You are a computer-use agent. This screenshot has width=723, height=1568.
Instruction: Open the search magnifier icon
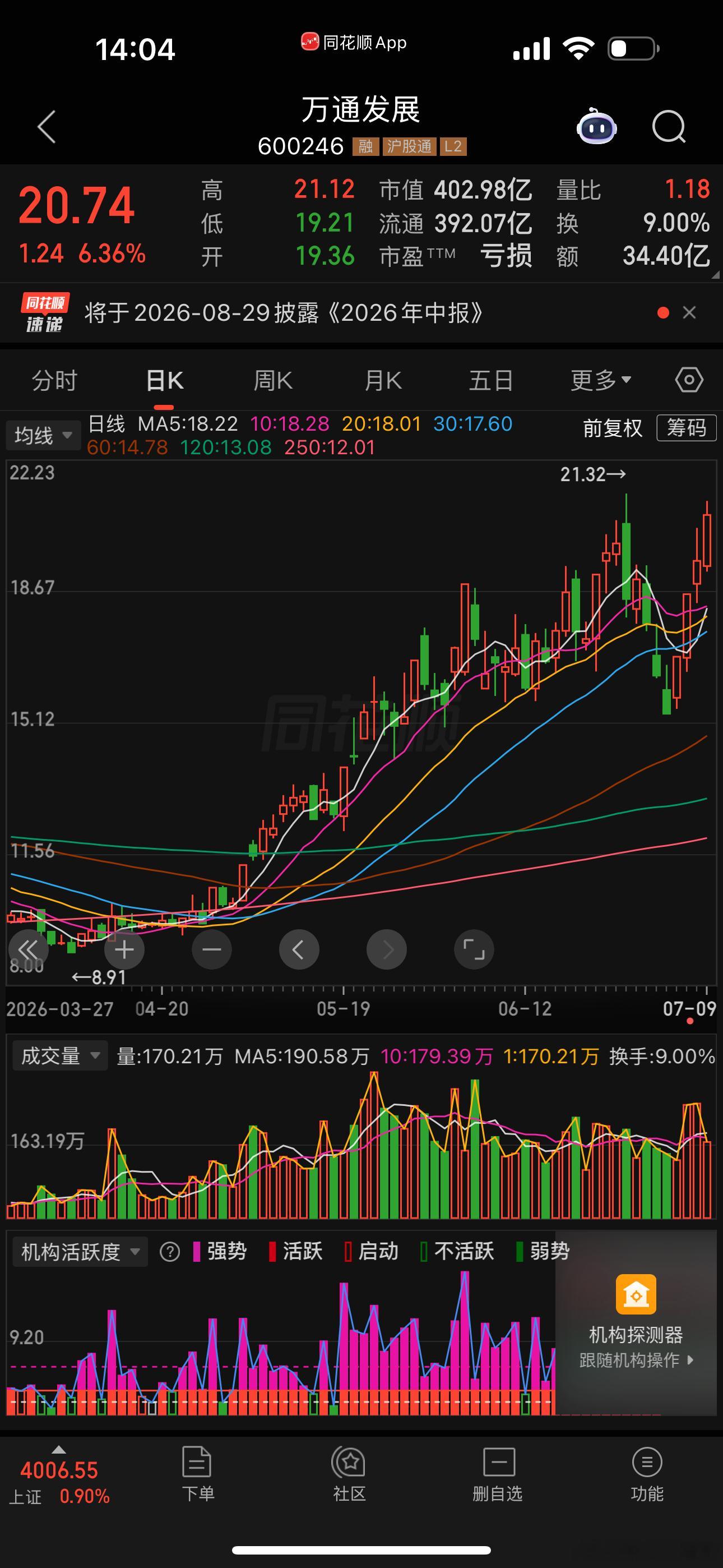coord(668,126)
